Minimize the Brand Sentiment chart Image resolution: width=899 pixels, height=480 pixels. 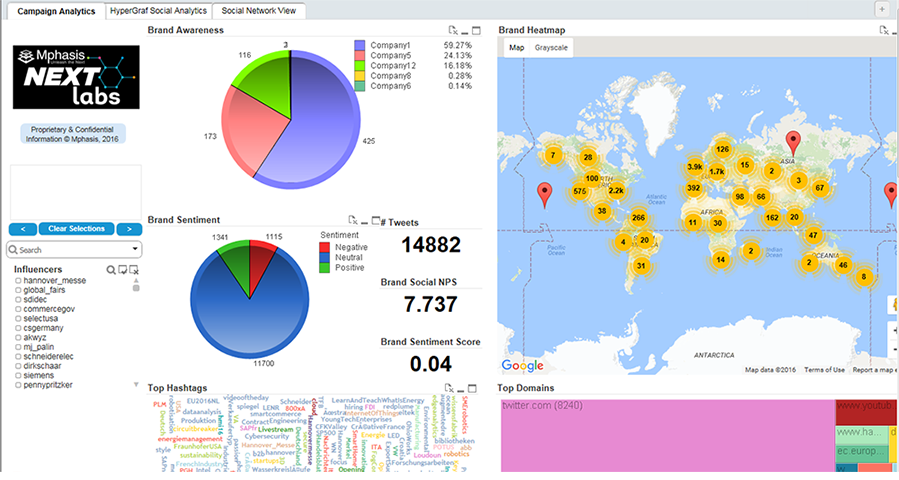[x=365, y=223]
